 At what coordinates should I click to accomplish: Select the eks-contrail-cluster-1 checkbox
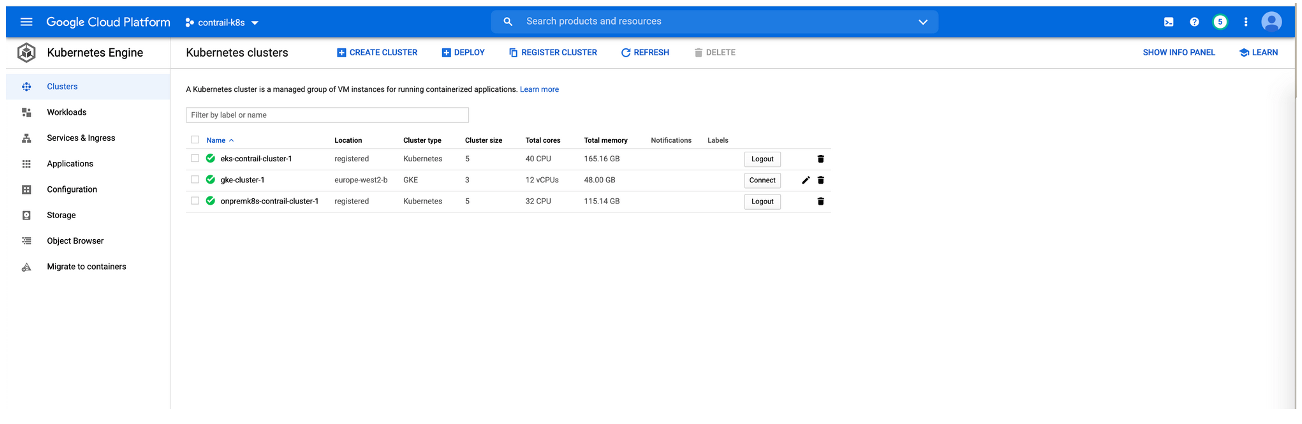tap(195, 158)
